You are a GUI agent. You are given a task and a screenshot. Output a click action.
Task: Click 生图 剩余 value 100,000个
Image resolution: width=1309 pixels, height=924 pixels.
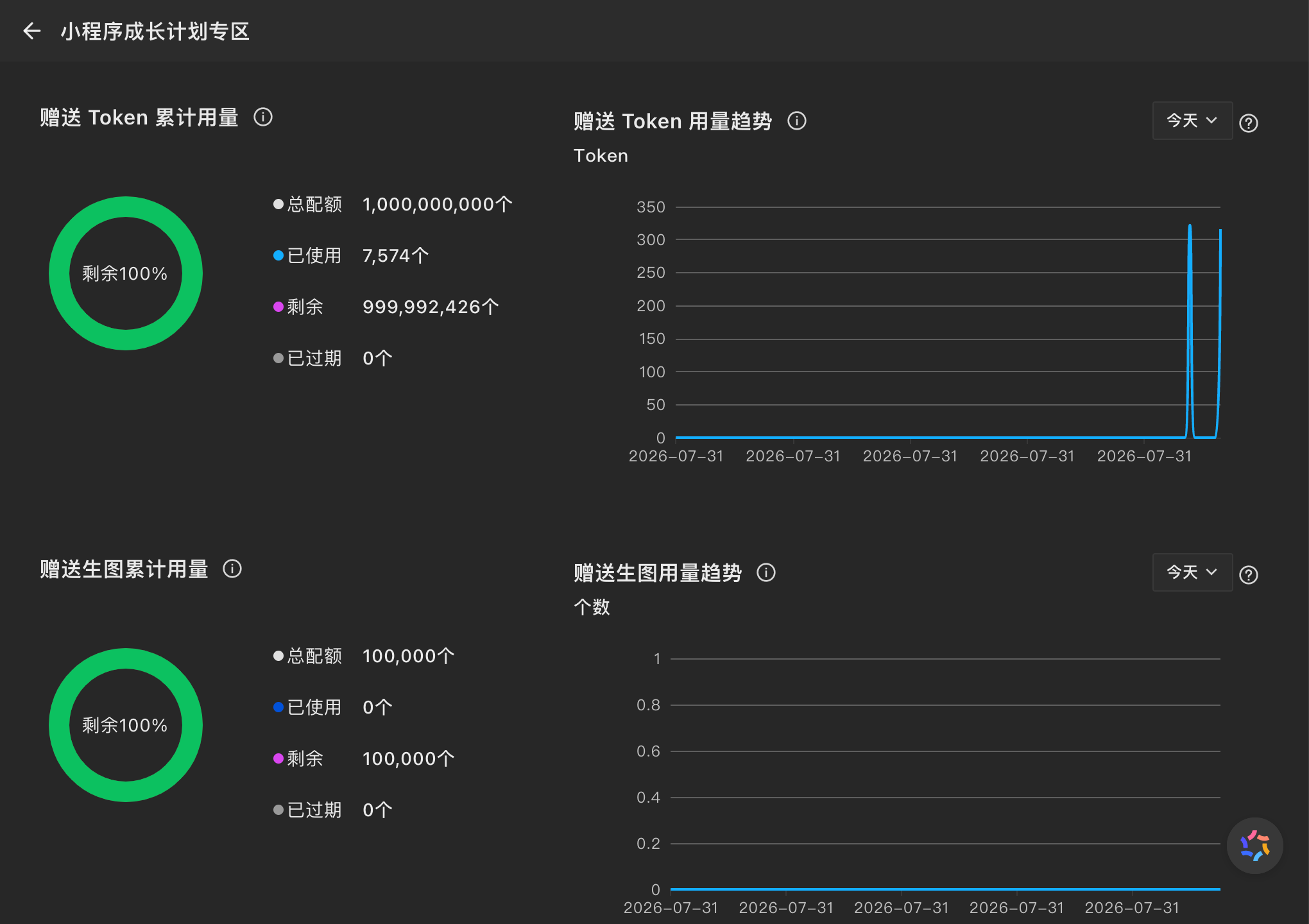pyautogui.click(x=409, y=759)
